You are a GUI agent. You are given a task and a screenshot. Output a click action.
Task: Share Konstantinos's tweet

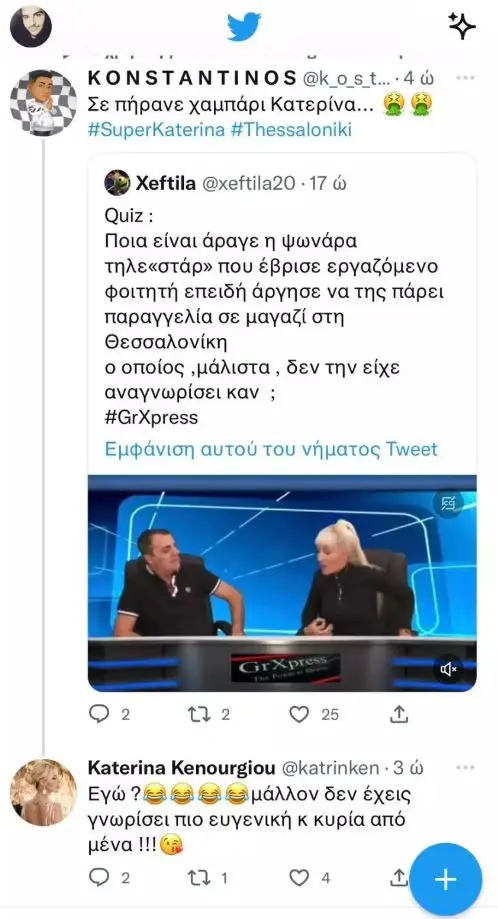pos(398,713)
